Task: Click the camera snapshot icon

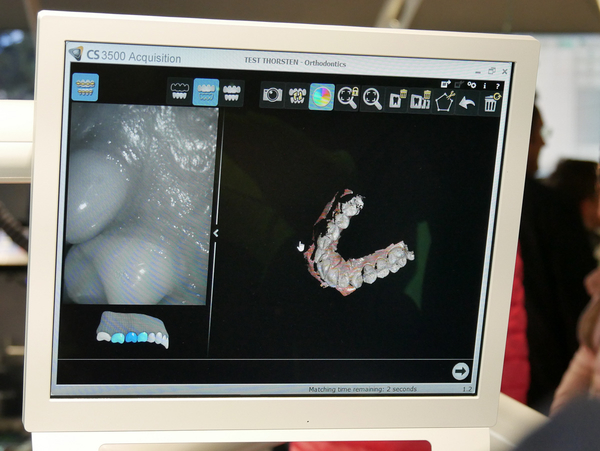Action: point(272,95)
